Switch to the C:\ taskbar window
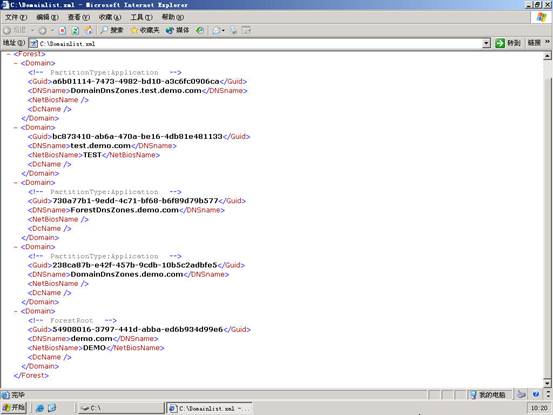Viewport: 553px width, 415px height. coord(121,408)
